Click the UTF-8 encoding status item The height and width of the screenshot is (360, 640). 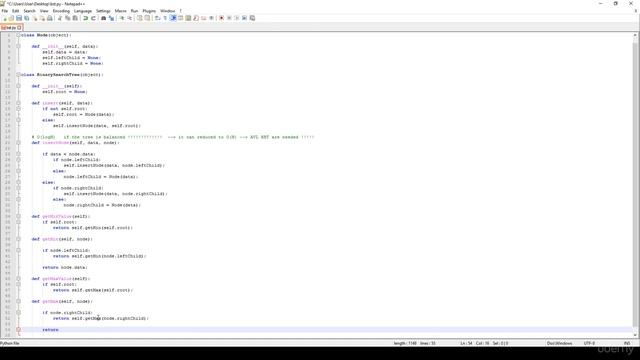tap(589, 343)
